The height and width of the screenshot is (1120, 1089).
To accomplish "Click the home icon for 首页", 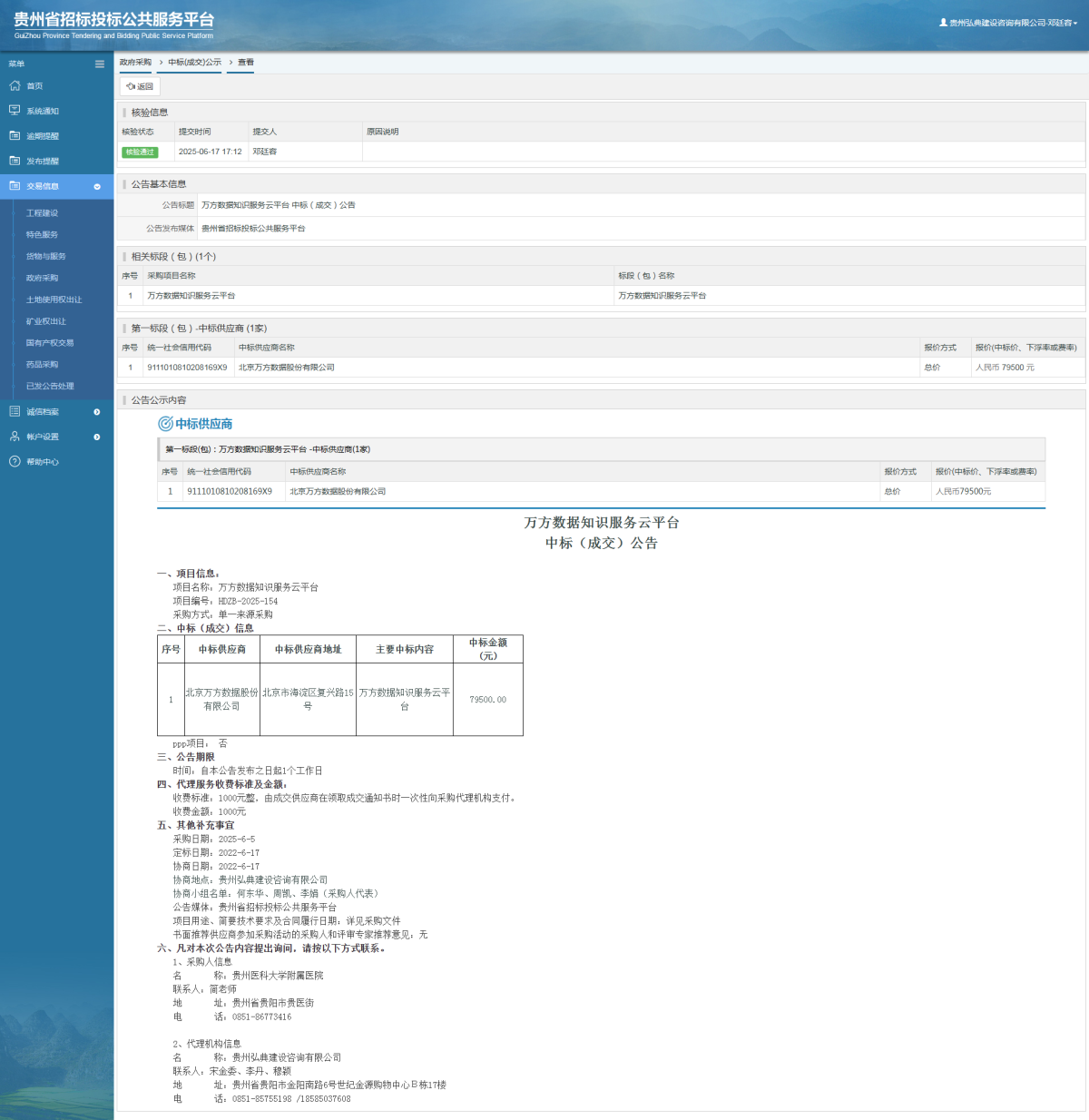I will [15, 86].
